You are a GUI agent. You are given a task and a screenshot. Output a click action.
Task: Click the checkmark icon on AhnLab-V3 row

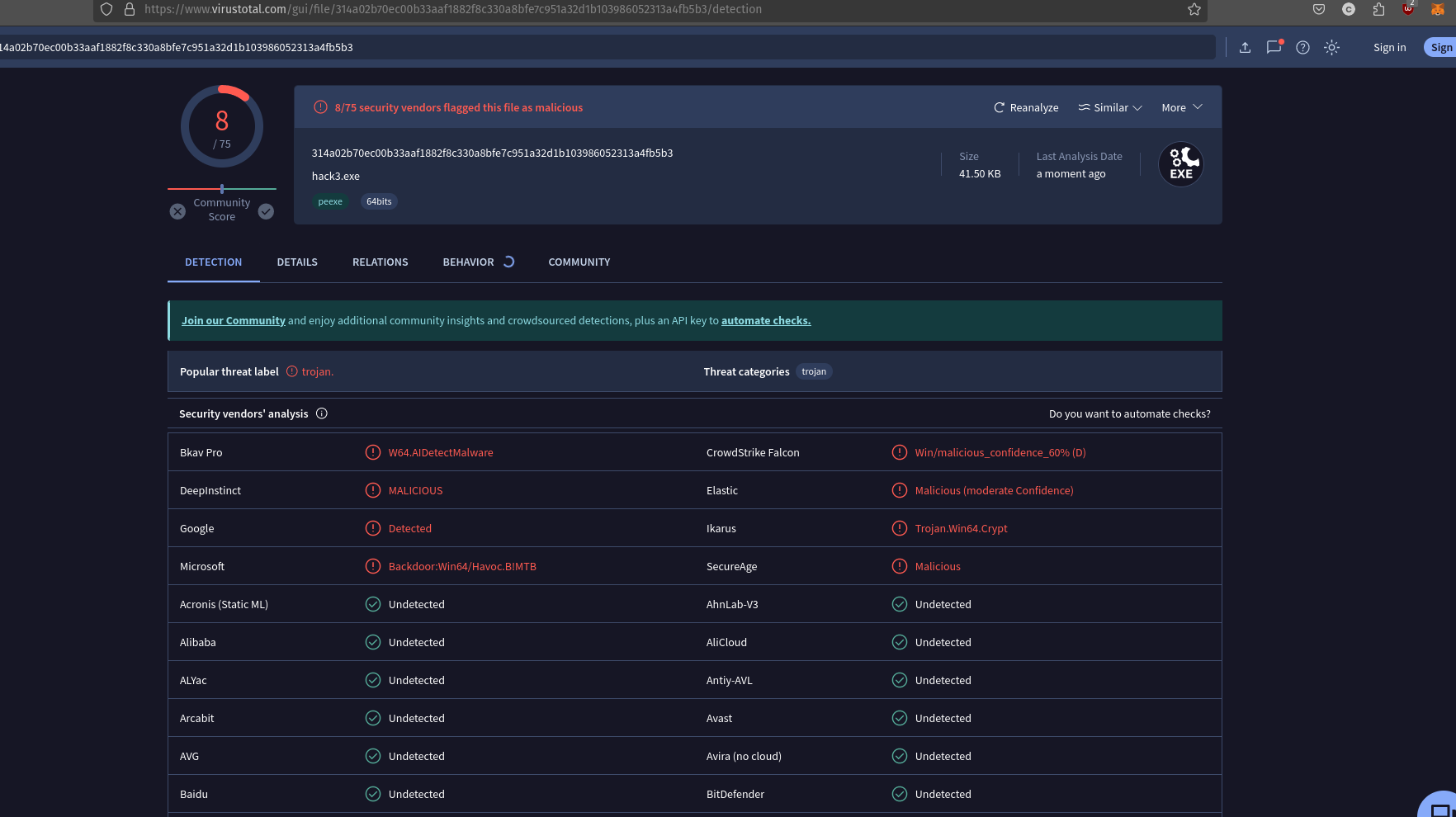point(900,604)
